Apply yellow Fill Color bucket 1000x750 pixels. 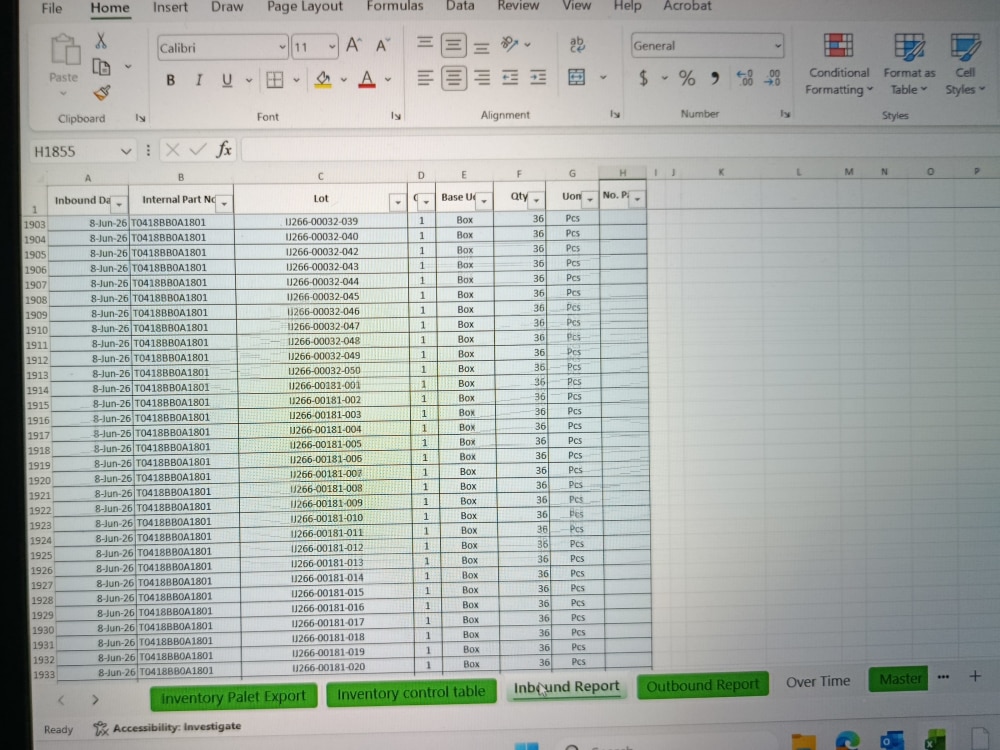(x=323, y=80)
